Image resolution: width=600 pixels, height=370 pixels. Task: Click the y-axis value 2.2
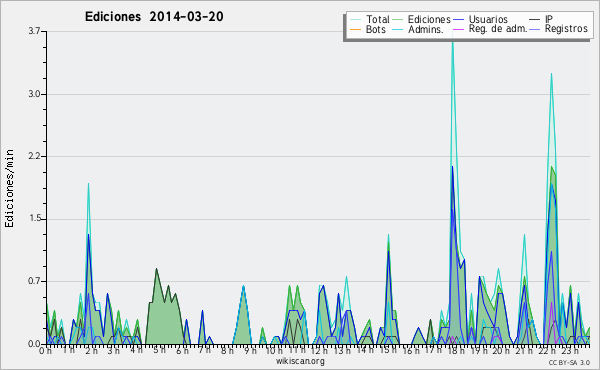(34, 156)
